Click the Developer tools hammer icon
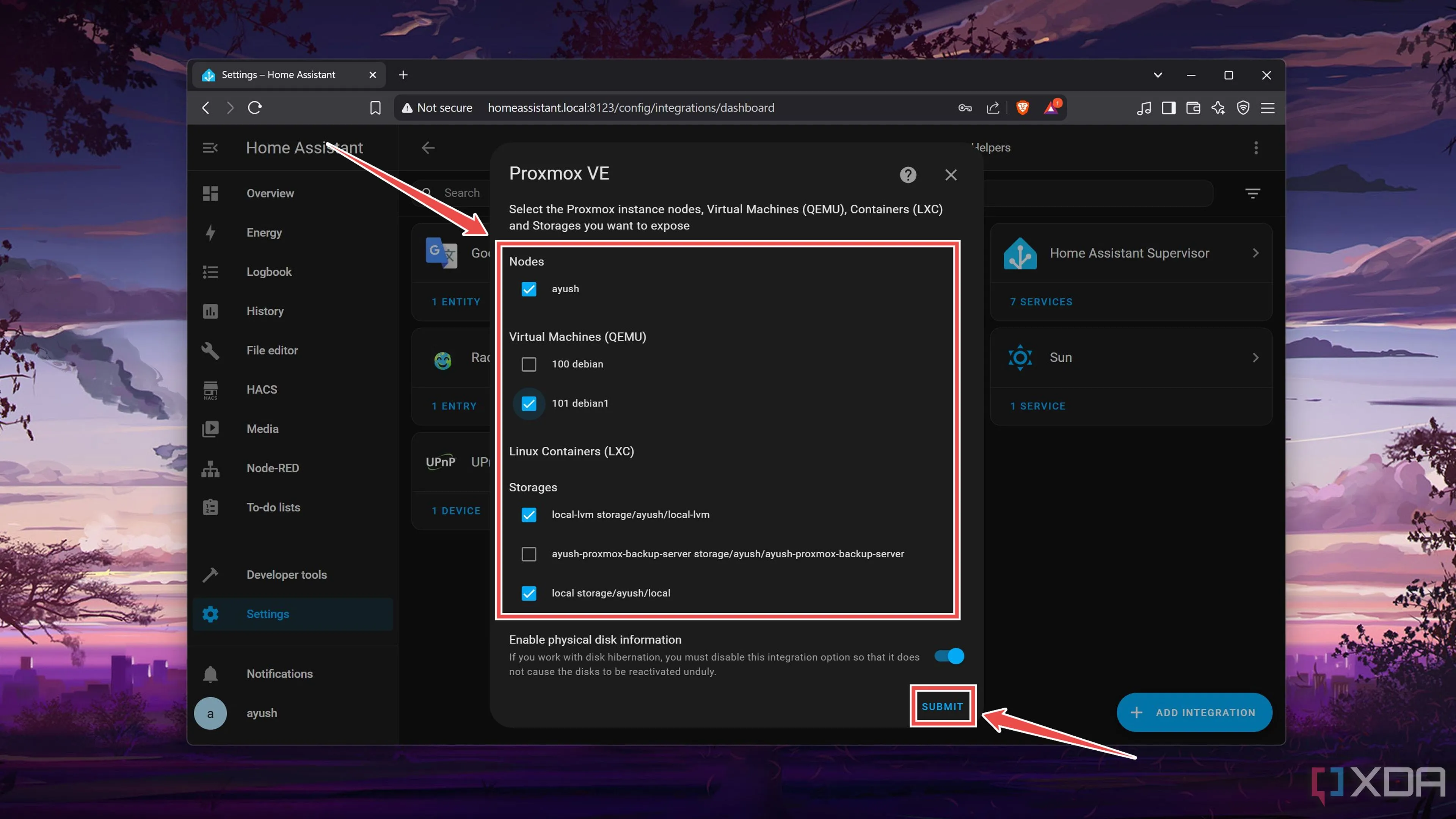The image size is (1456, 819). [x=210, y=575]
